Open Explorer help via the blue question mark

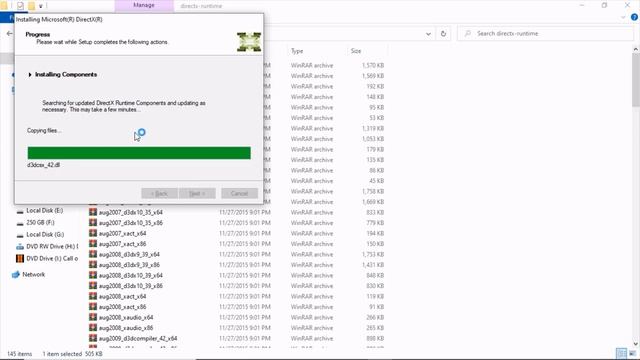634,17
